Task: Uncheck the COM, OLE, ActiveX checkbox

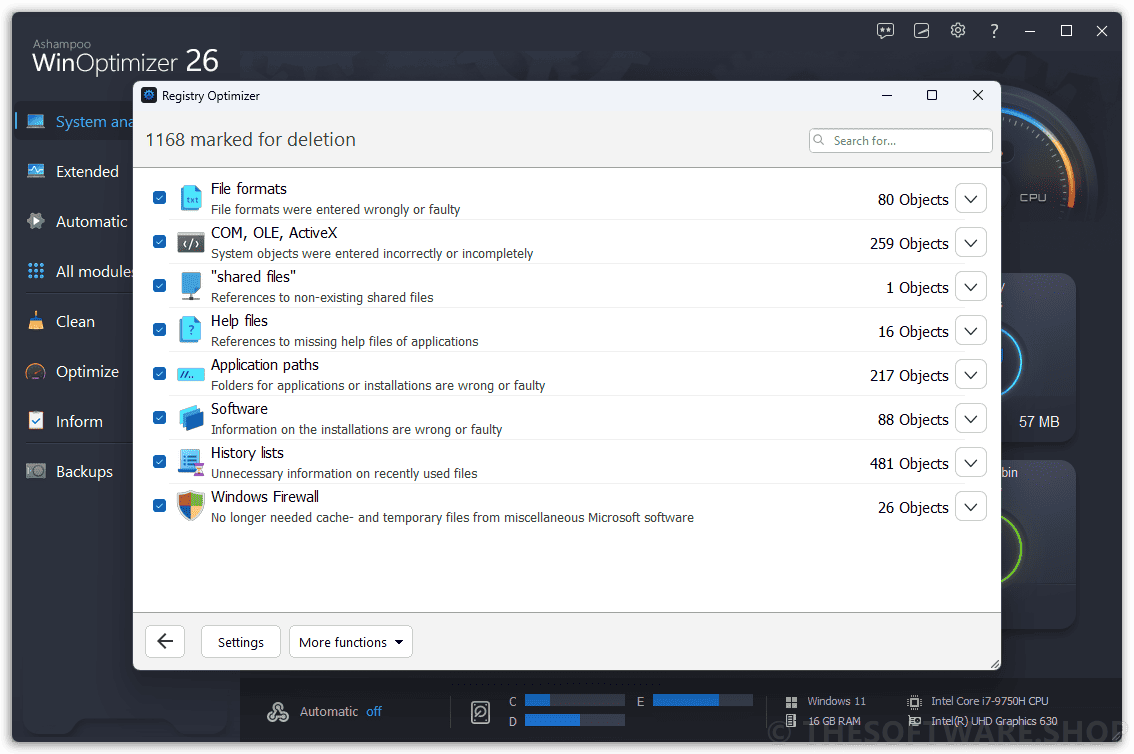Action: click(x=160, y=241)
